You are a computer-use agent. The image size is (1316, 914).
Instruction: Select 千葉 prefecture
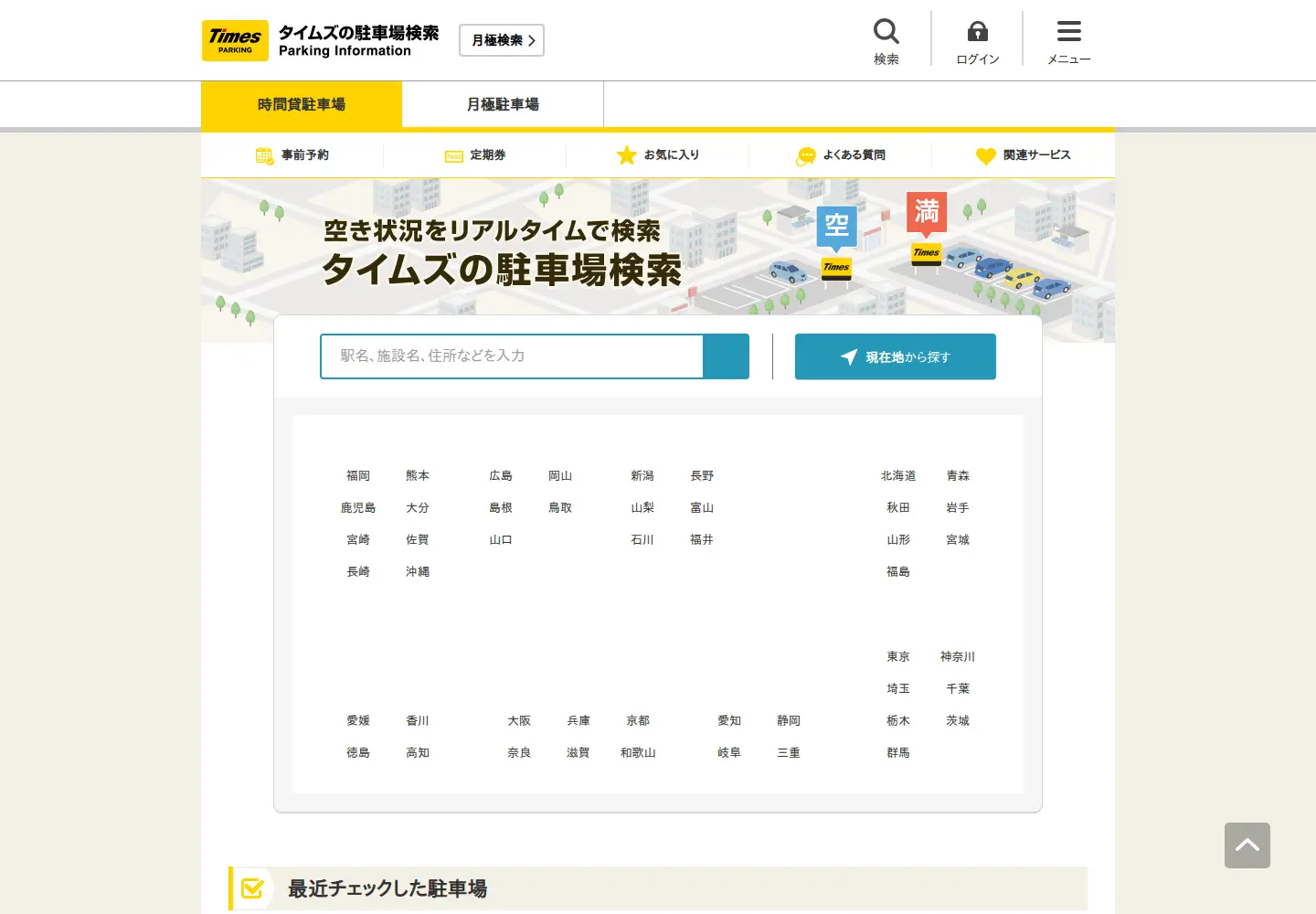[x=958, y=689]
